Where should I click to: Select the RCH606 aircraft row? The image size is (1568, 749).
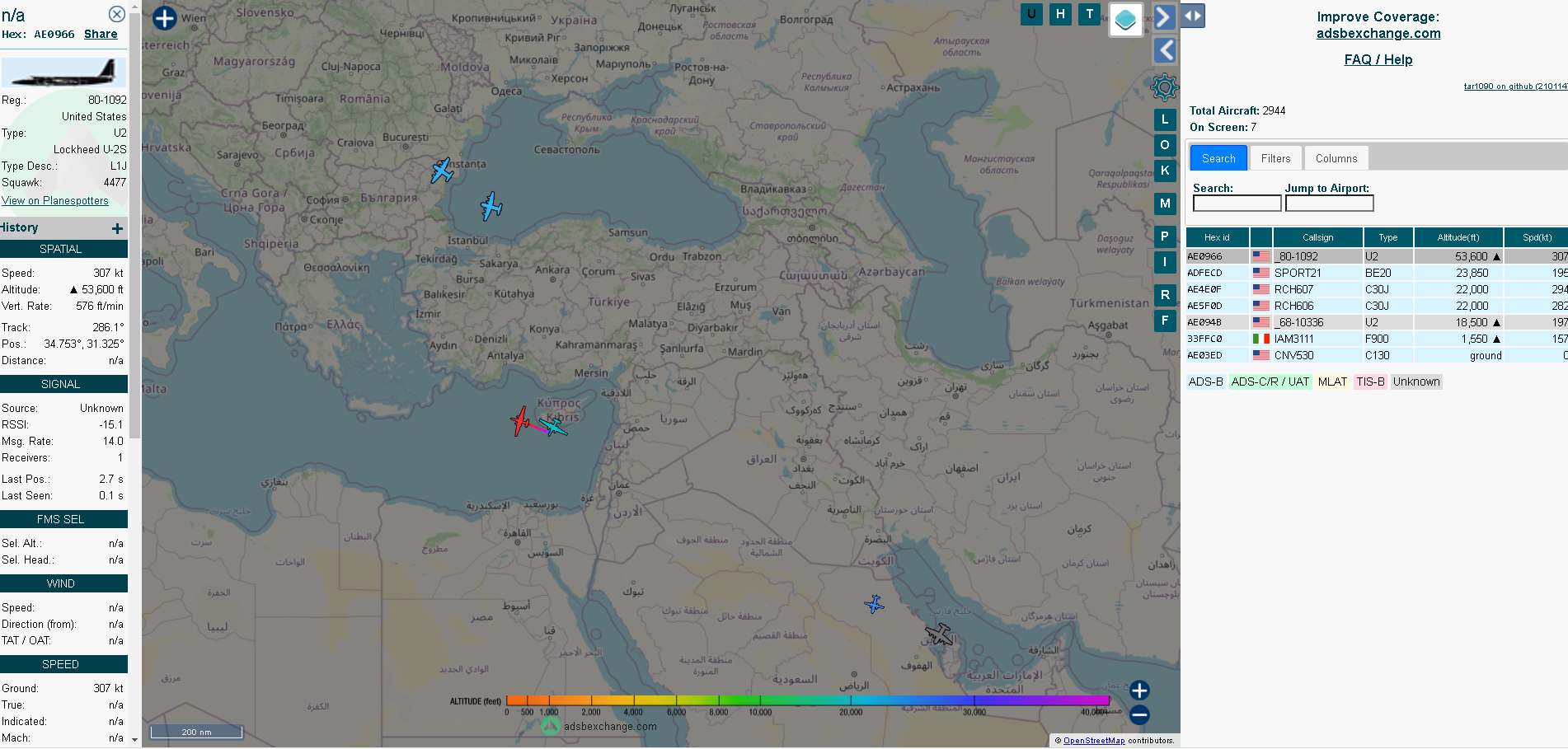pyautogui.click(x=1377, y=306)
